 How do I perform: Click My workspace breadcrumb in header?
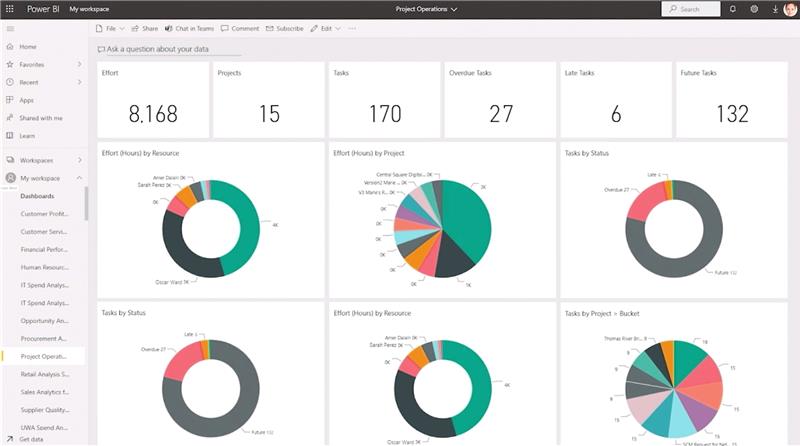pyautogui.click(x=89, y=9)
